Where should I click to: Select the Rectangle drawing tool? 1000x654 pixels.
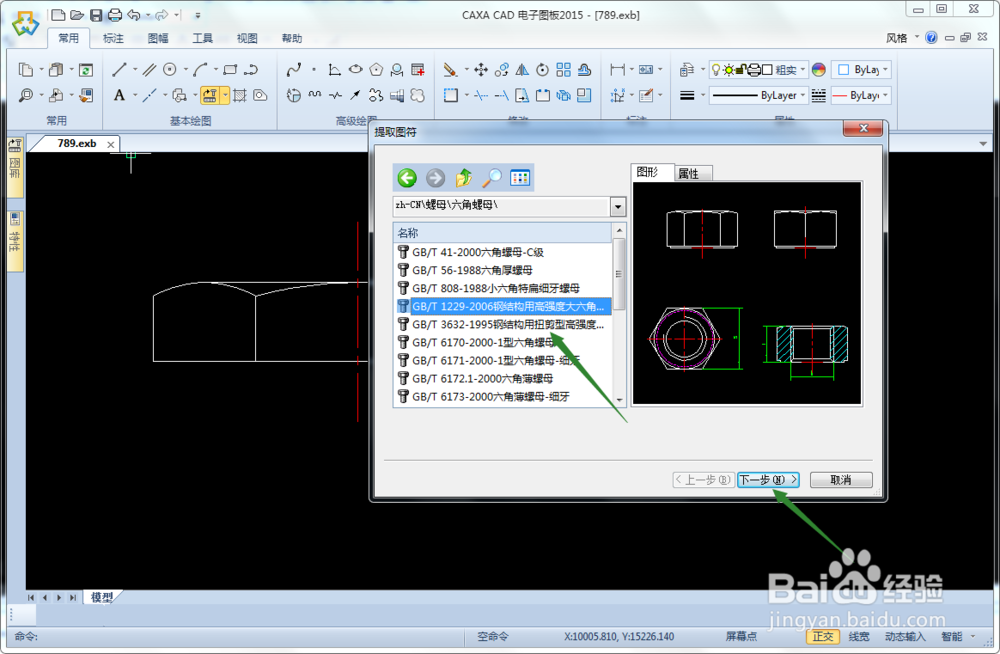(x=230, y=70)
